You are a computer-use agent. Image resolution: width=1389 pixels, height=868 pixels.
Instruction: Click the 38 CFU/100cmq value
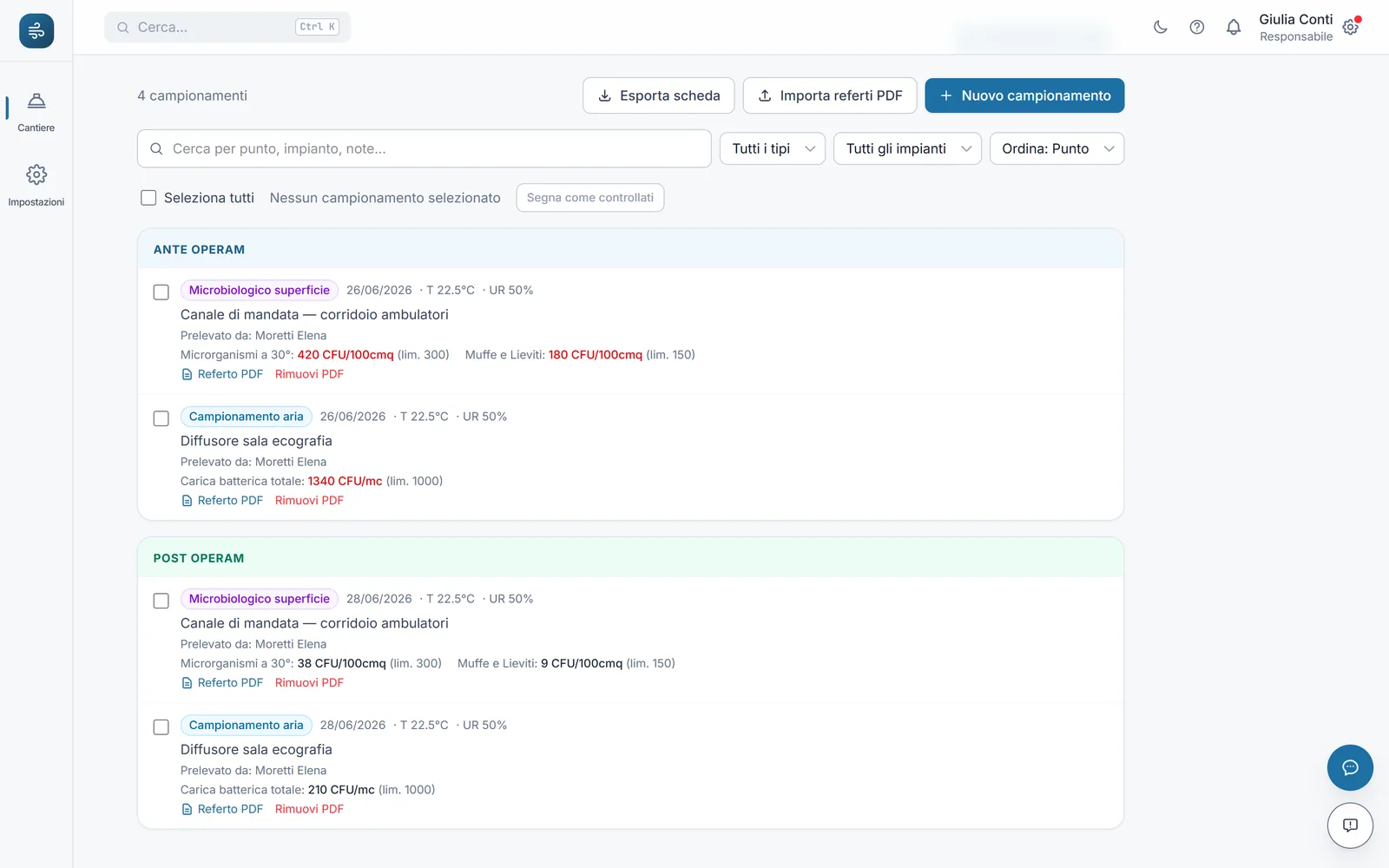coord(341,663)
